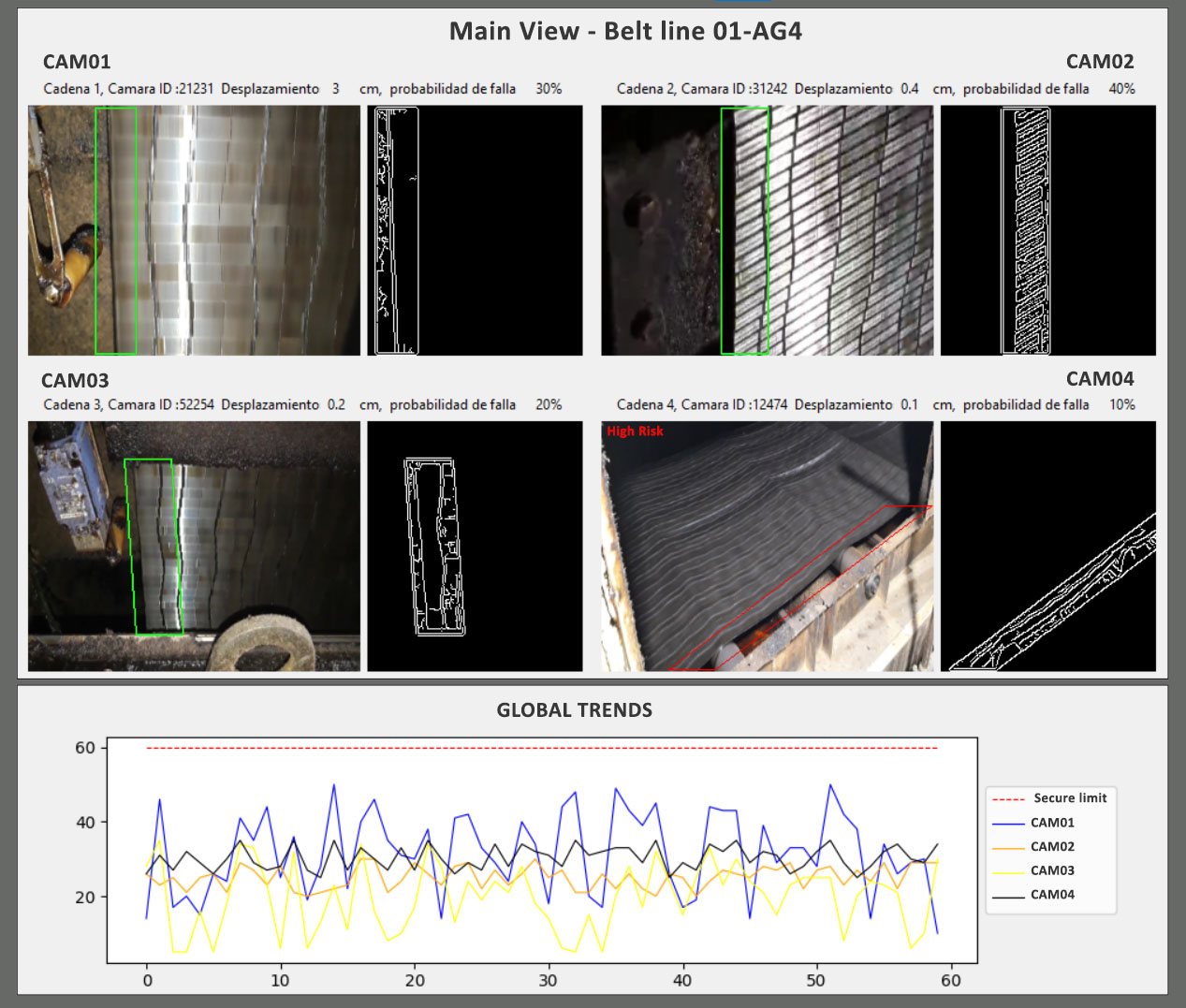Click the CAM04 edge detection output
The height and width of the screenshot is (1008, 1186).
pyautogui.click(x=1047, y=546)
